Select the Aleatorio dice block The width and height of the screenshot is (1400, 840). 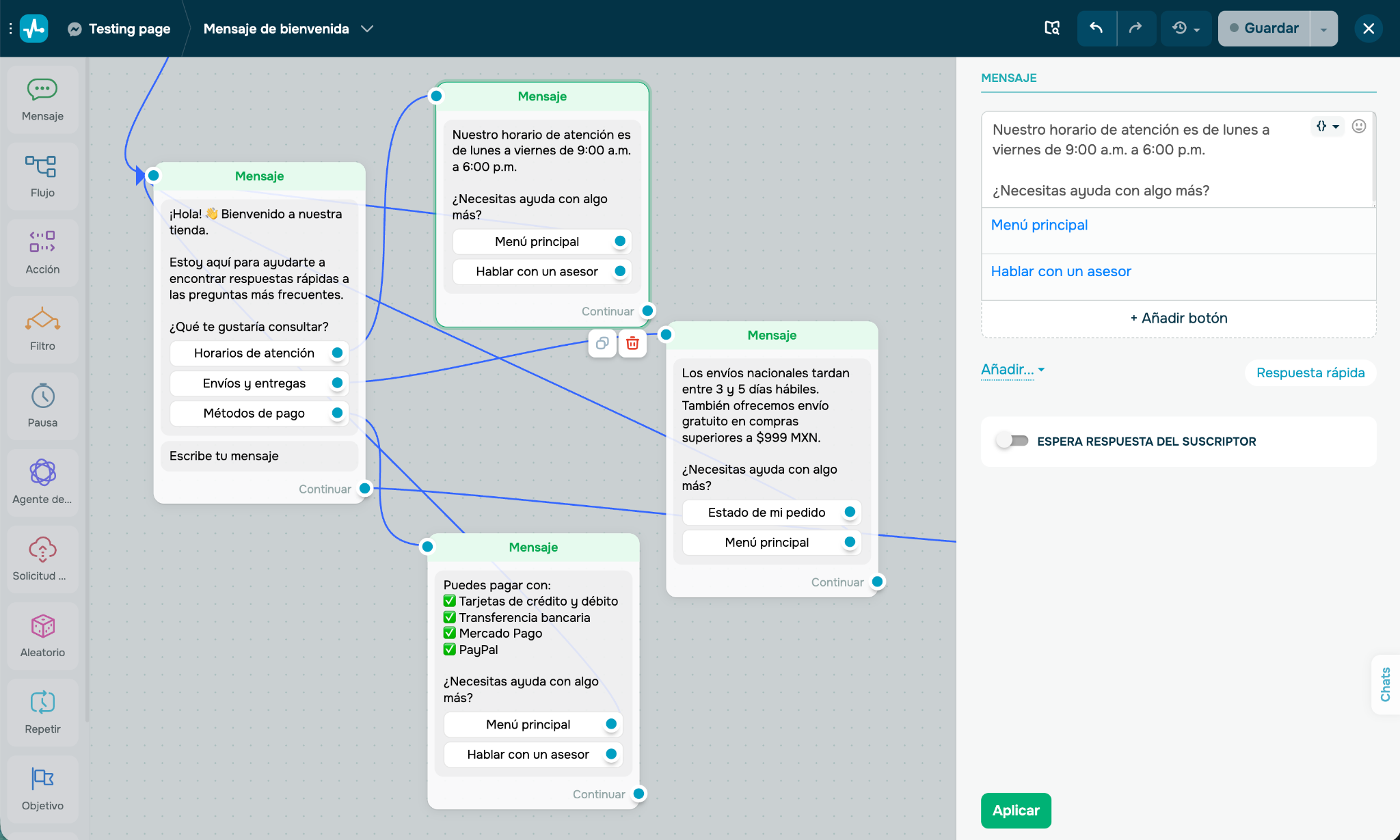tap(42, 636)
